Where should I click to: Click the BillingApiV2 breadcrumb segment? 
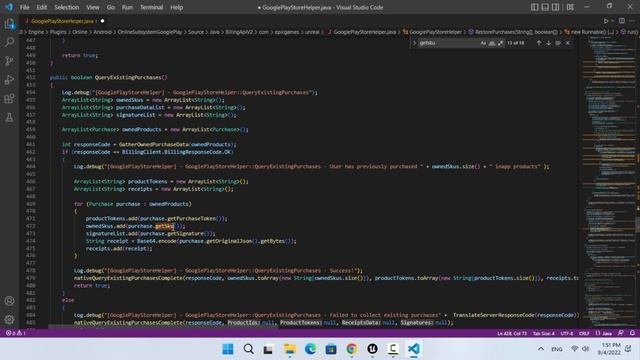pyautogui.click(x=239, y=32)
